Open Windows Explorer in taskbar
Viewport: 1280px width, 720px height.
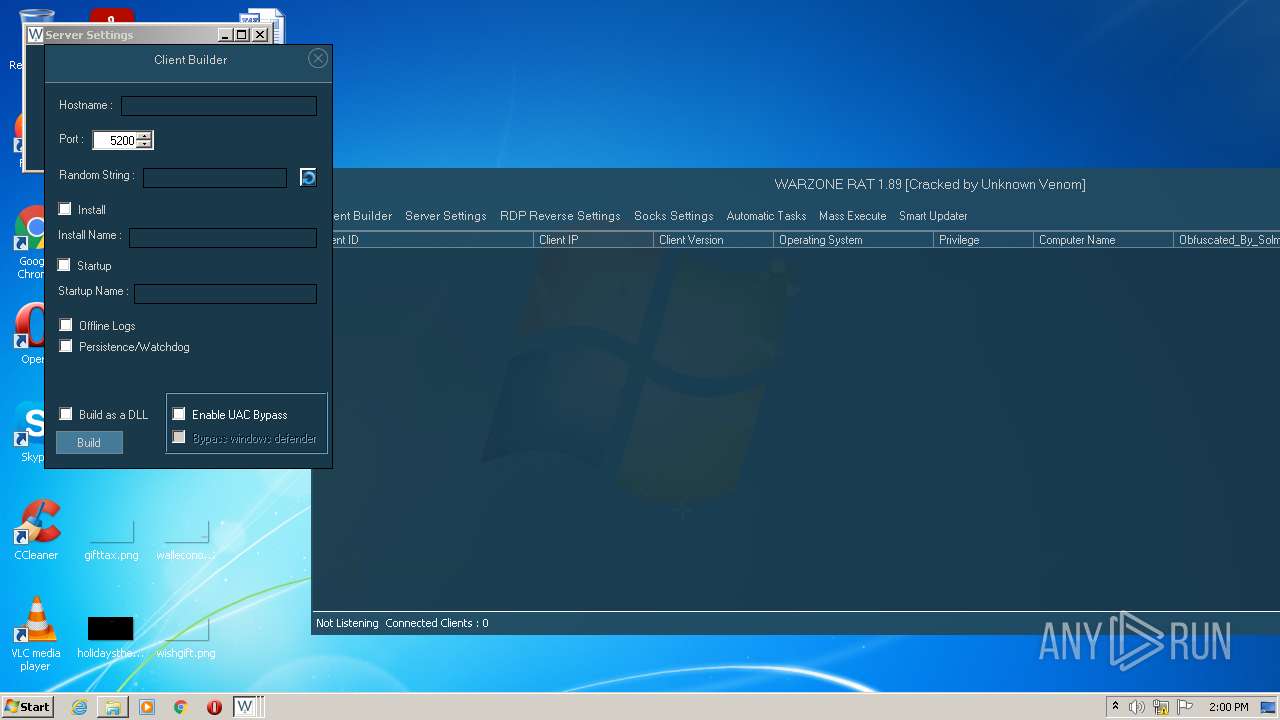[x=113, y=707]
